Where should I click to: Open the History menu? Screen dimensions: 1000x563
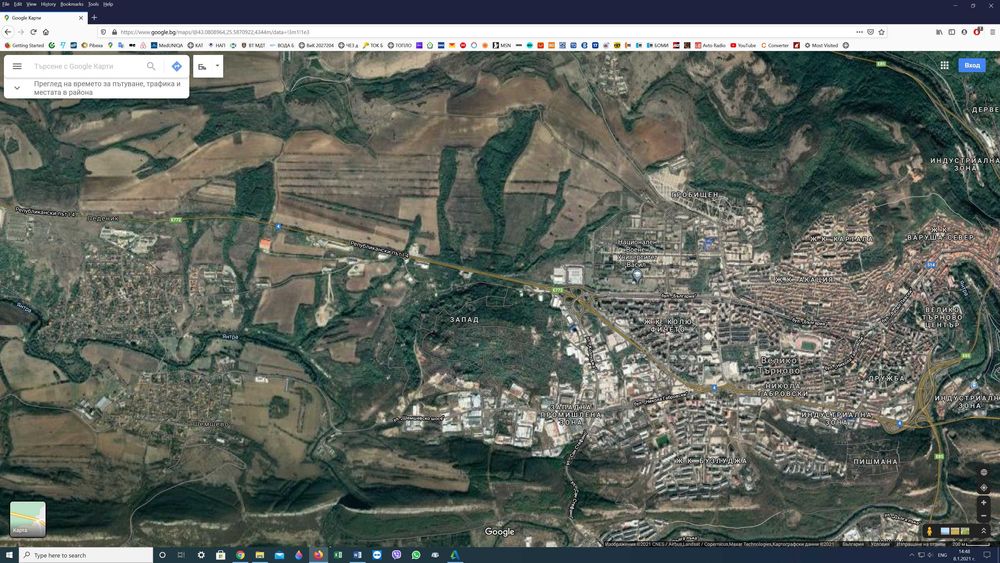tap(48, 4)
